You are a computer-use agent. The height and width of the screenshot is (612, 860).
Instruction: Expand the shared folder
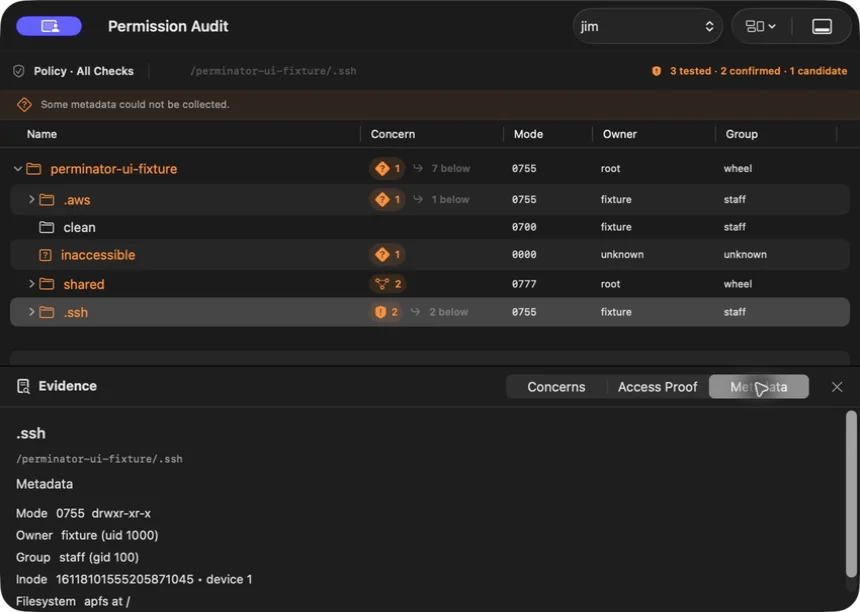(x=31, y=284)
